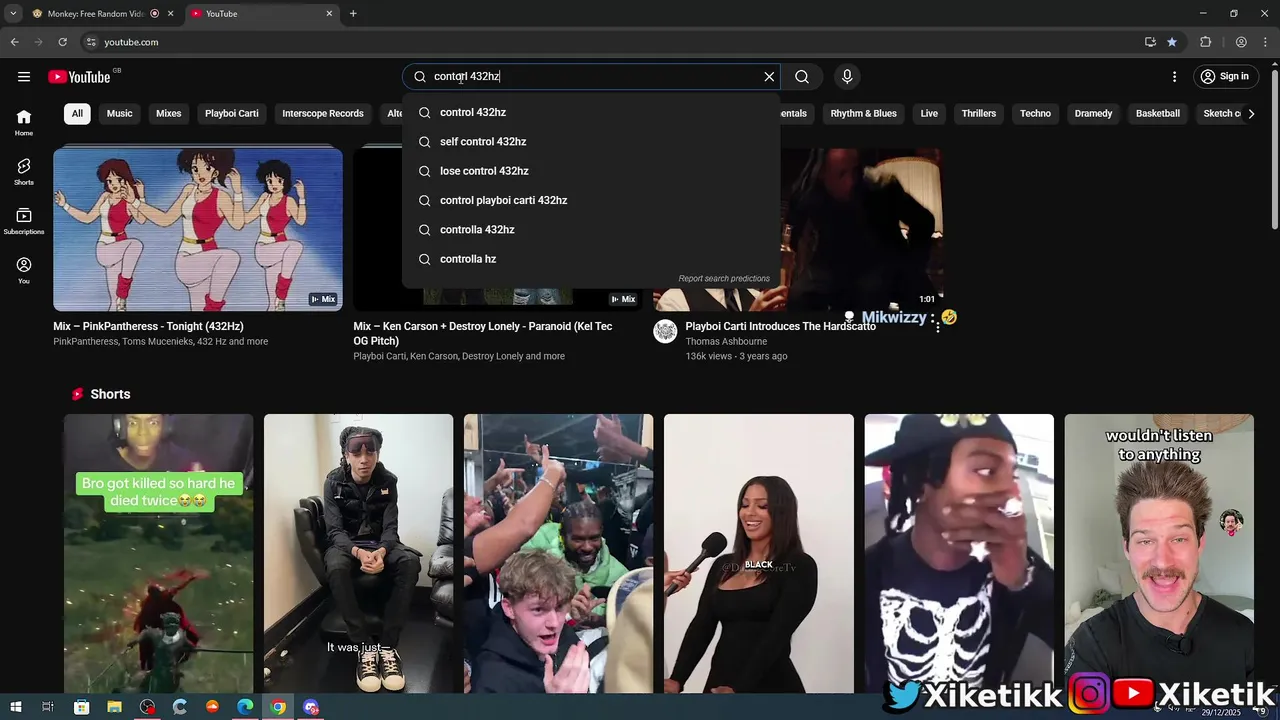This screenshot has height=720, width=1280.
Task: Select the Techno filter chip
Action: coord(1035,113)
